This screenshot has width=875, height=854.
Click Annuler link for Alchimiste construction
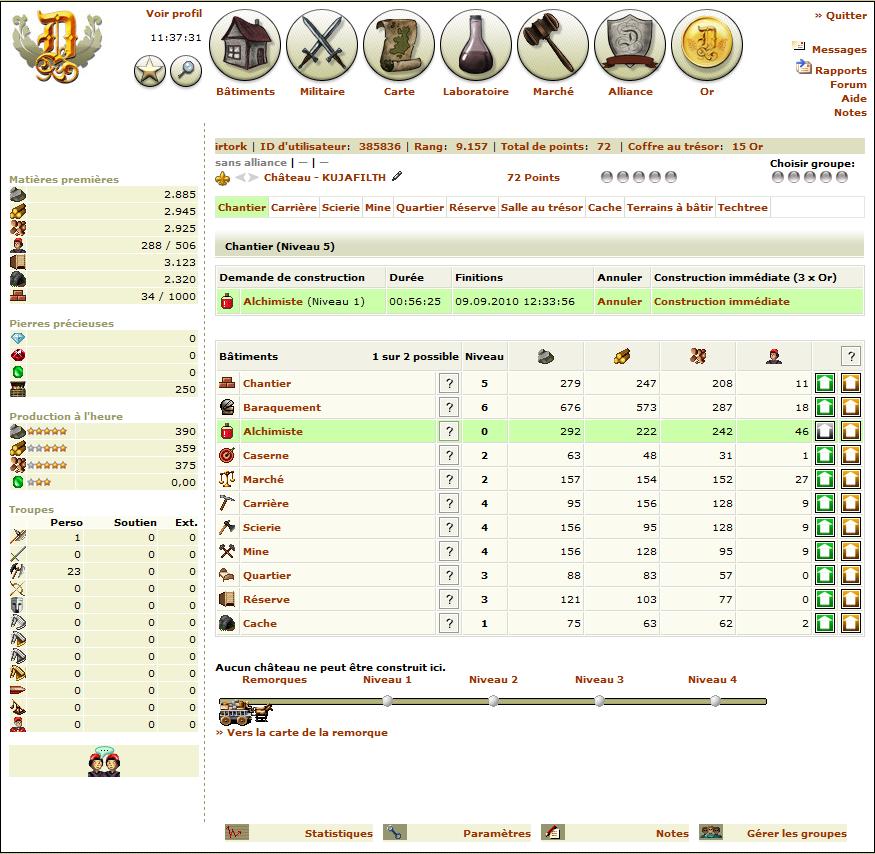click(x=619, y=301)
